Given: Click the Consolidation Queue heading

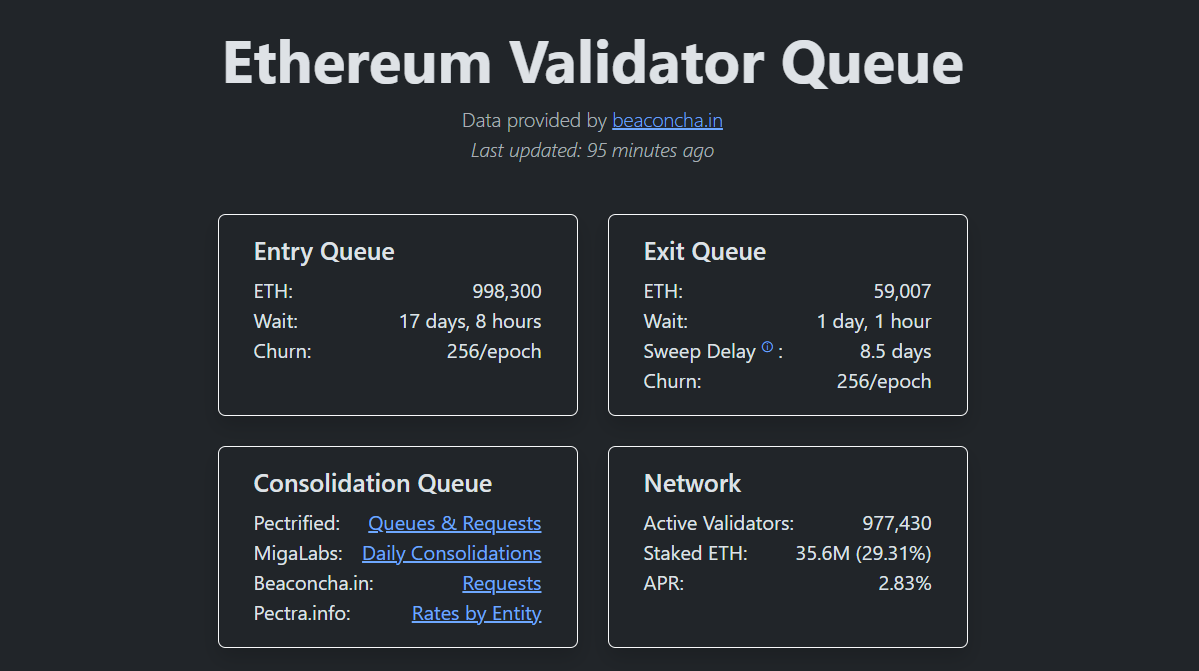Looking at the screenshot, I should pyautogui.click(x=373, y=484).
